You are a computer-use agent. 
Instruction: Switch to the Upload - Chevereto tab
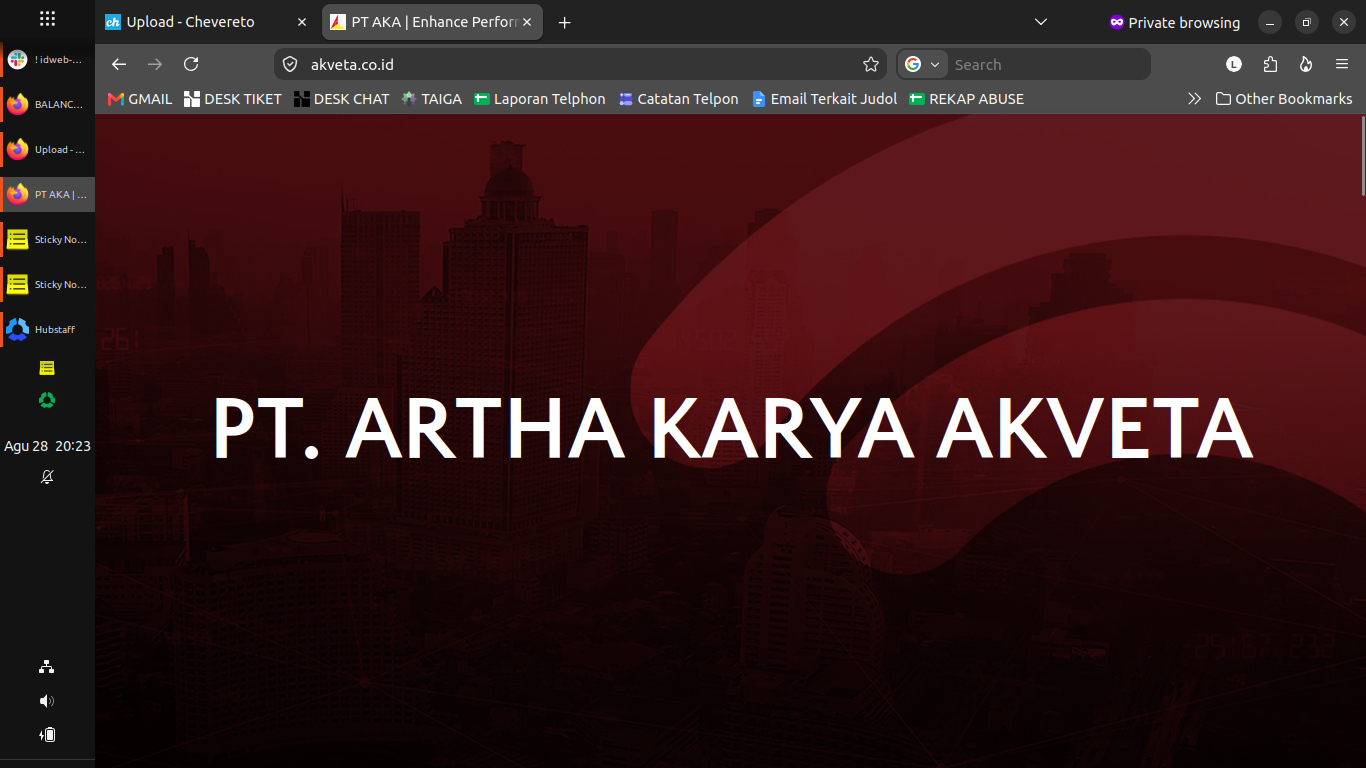click(x=208, y=22)
